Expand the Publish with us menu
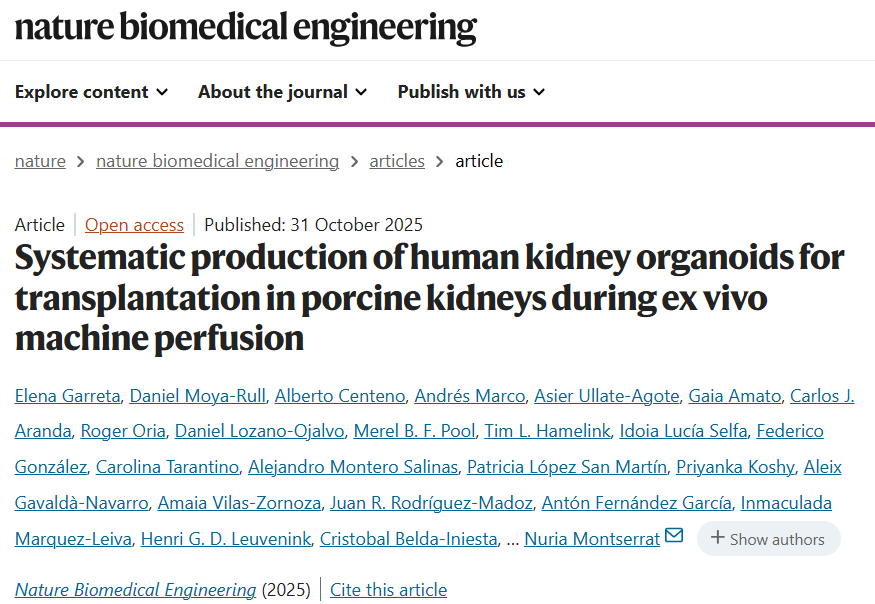 click(471, 92)
